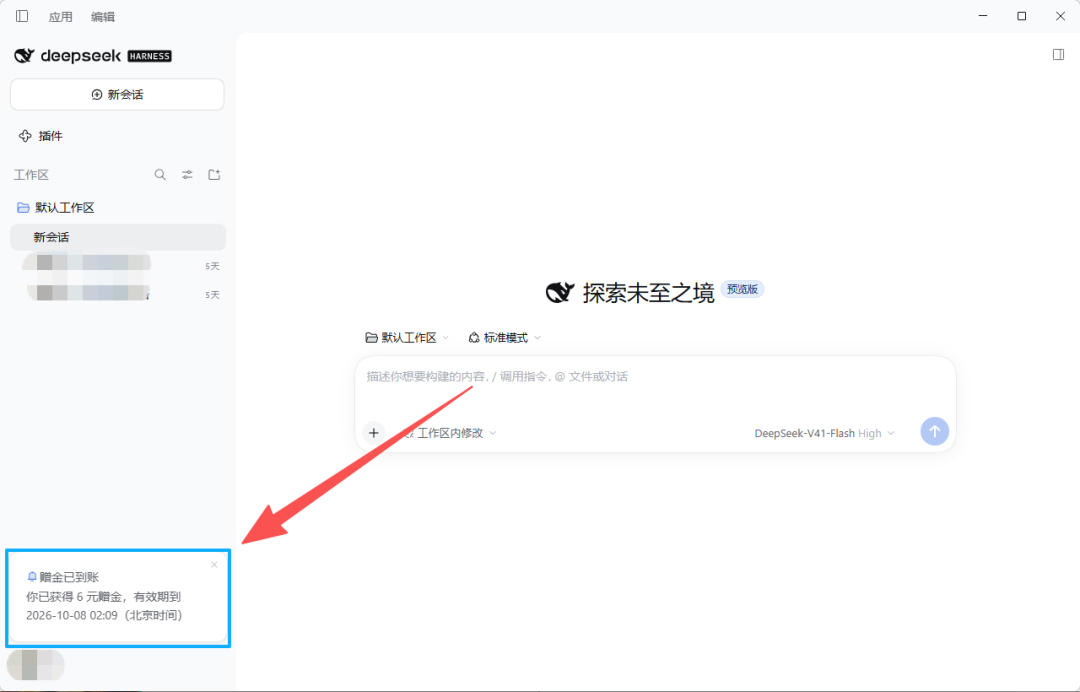Open the 编辑 menu
1080x692 pixels.
click(x=103, y=17)
